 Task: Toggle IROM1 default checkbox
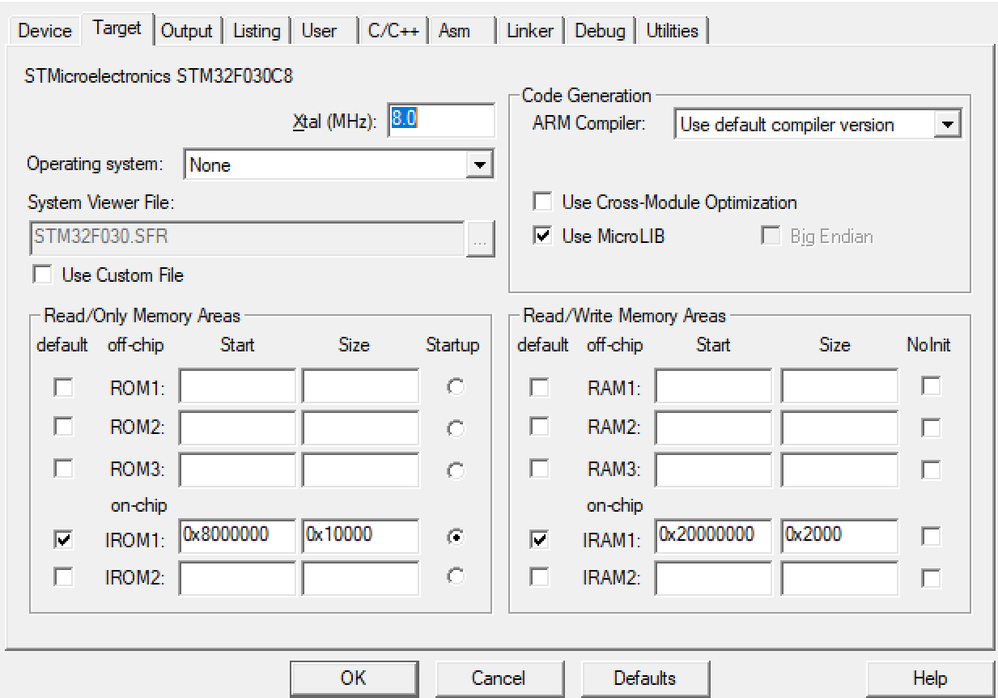pyautogui.click(x=64, y=540)
